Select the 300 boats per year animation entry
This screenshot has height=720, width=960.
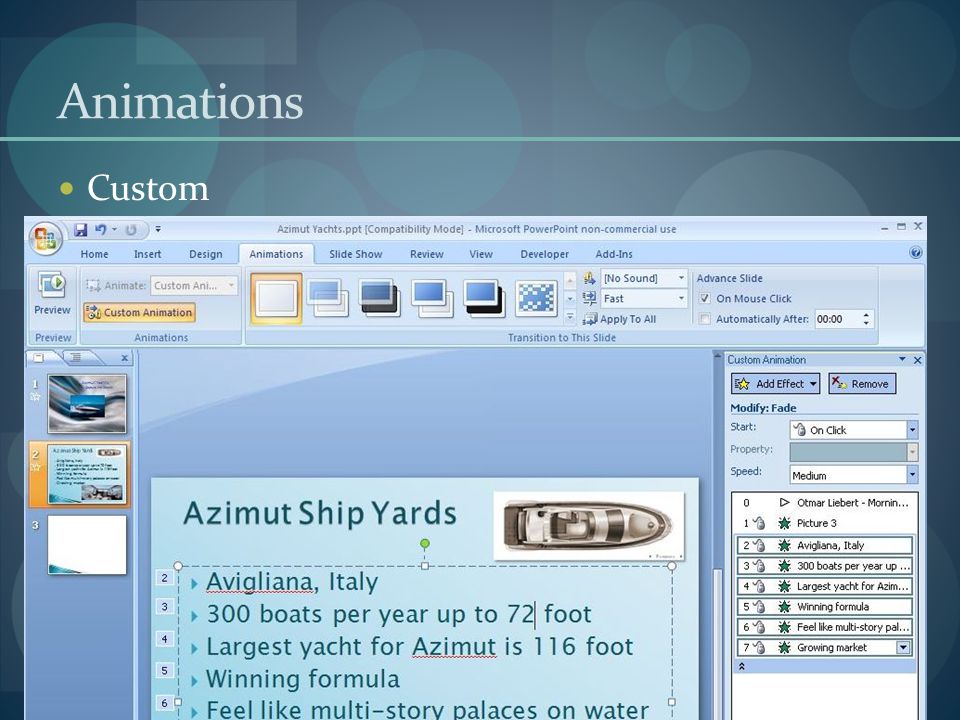(825, 566)
